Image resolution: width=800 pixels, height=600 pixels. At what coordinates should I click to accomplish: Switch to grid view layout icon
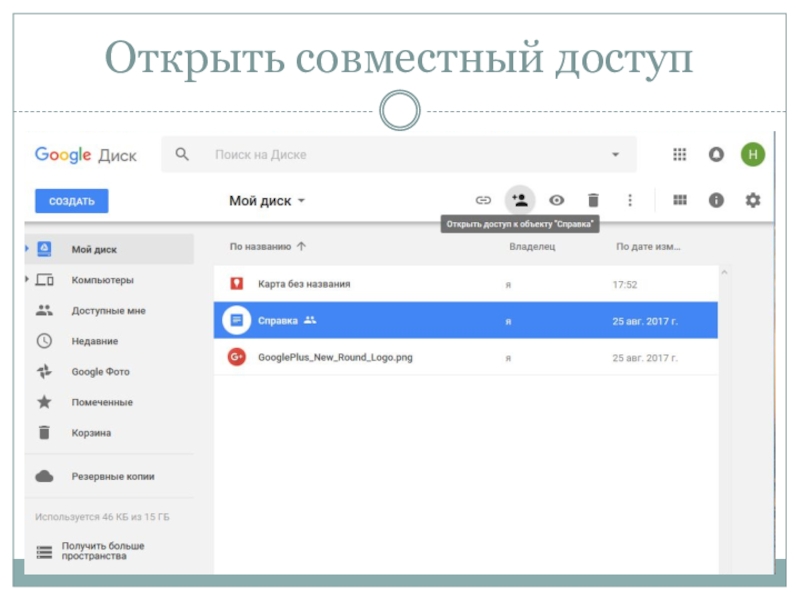coord(680,200)
